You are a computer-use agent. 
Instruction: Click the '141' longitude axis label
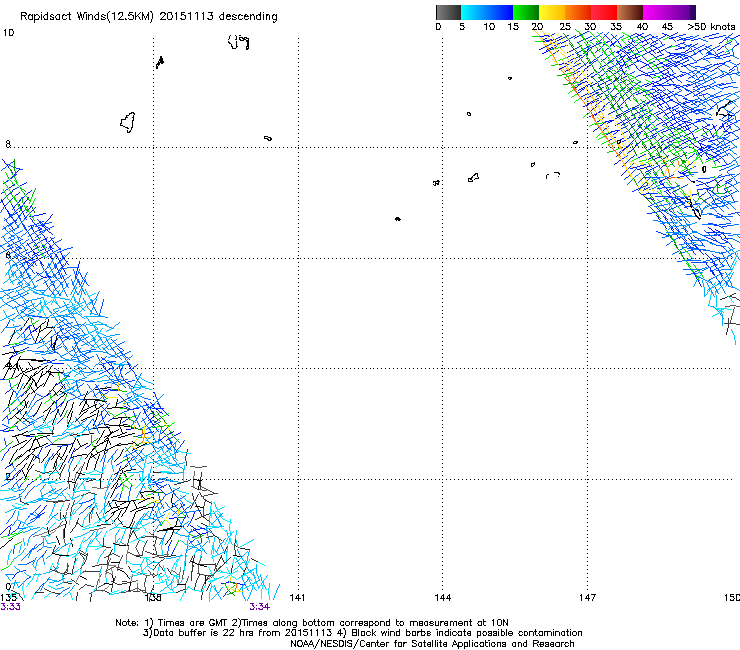(x=297, y=598)
